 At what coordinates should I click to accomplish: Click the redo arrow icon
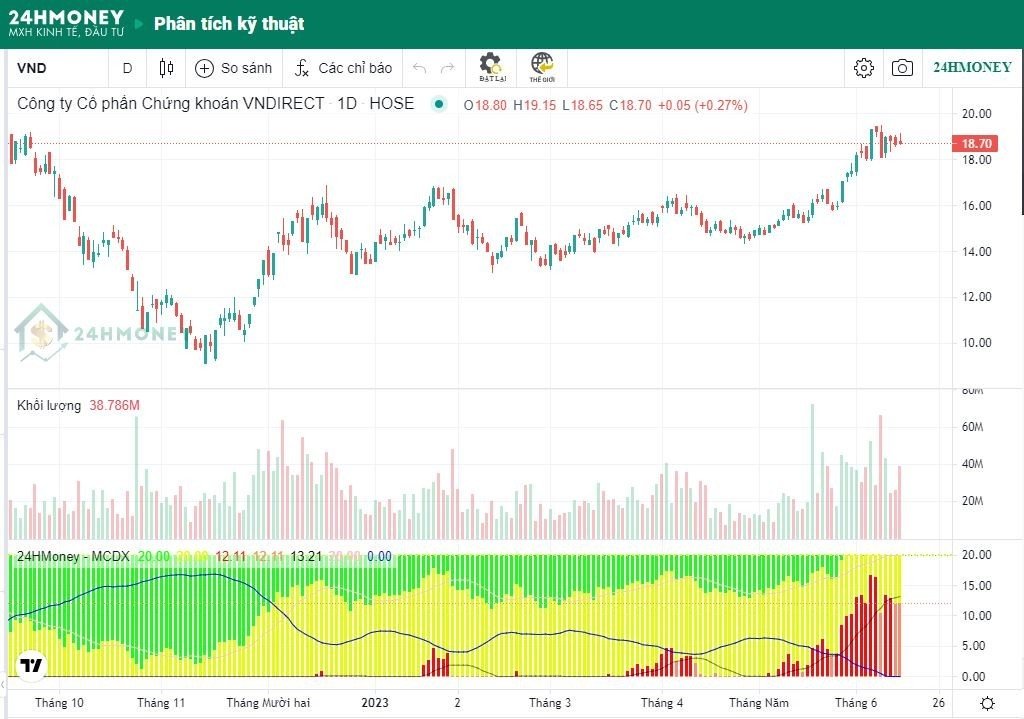point(447,68)
